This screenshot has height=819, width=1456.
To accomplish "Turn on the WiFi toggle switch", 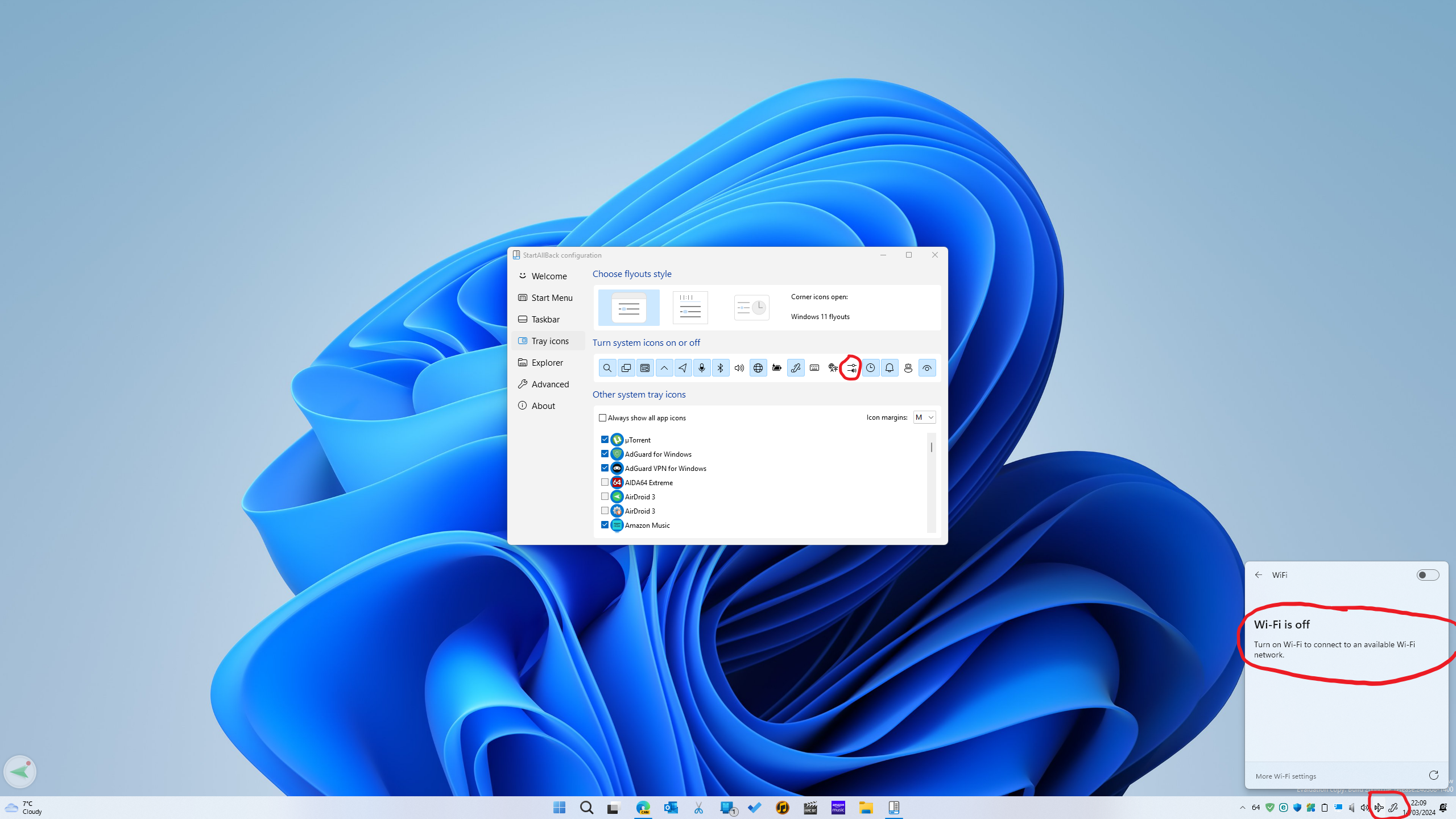I will (1427, 575).
